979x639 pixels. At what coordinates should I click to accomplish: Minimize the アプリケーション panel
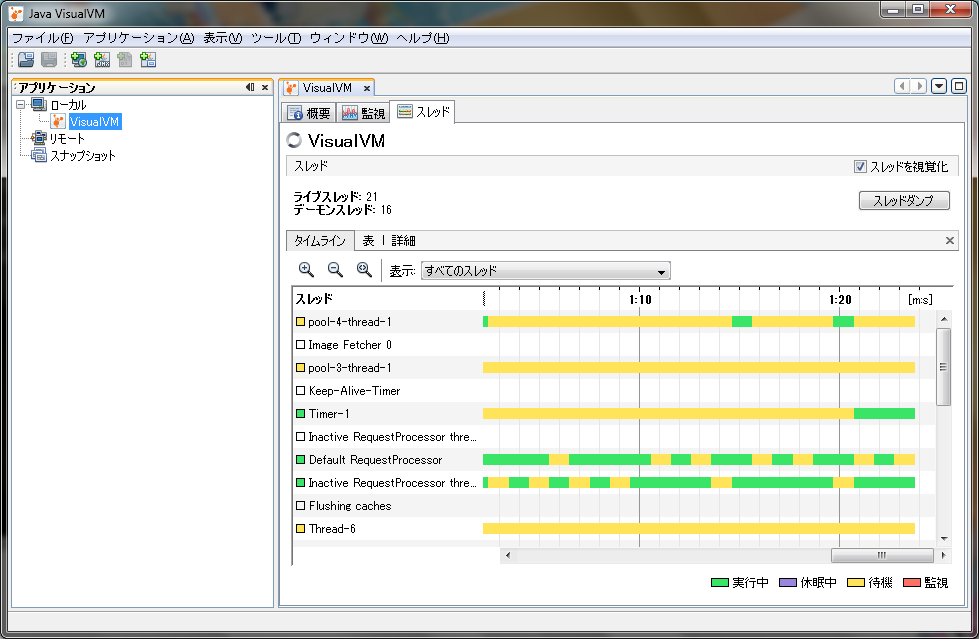[250, 87]
